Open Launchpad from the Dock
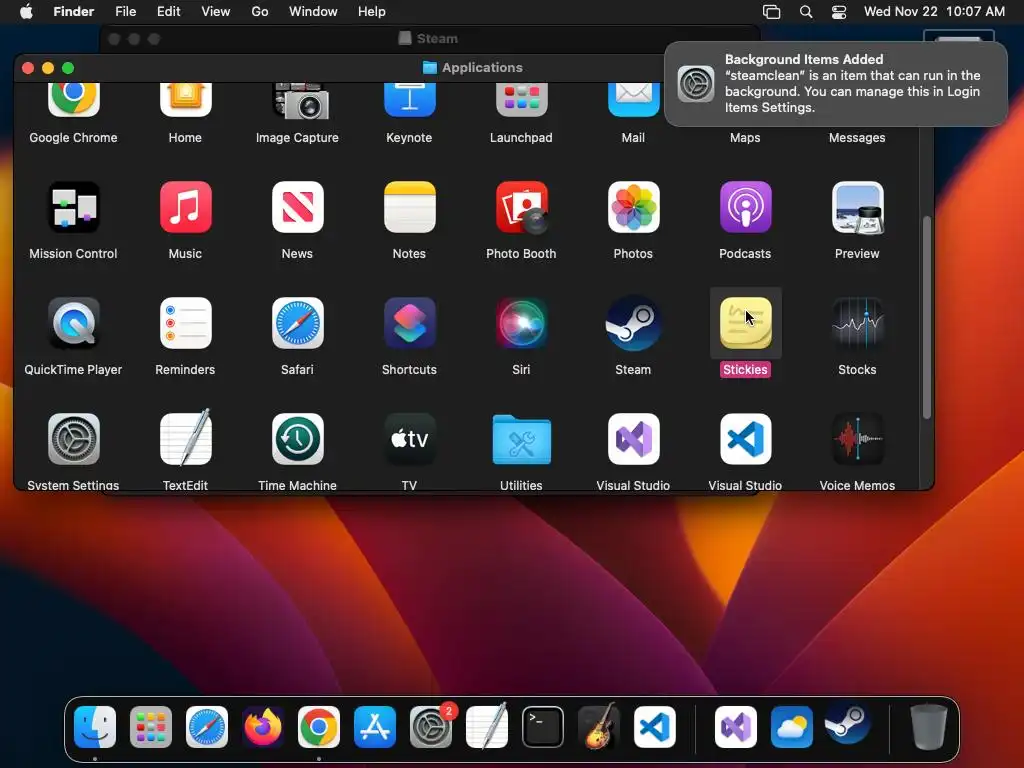This screenshot has width=1024, height=768. (151, 727)
